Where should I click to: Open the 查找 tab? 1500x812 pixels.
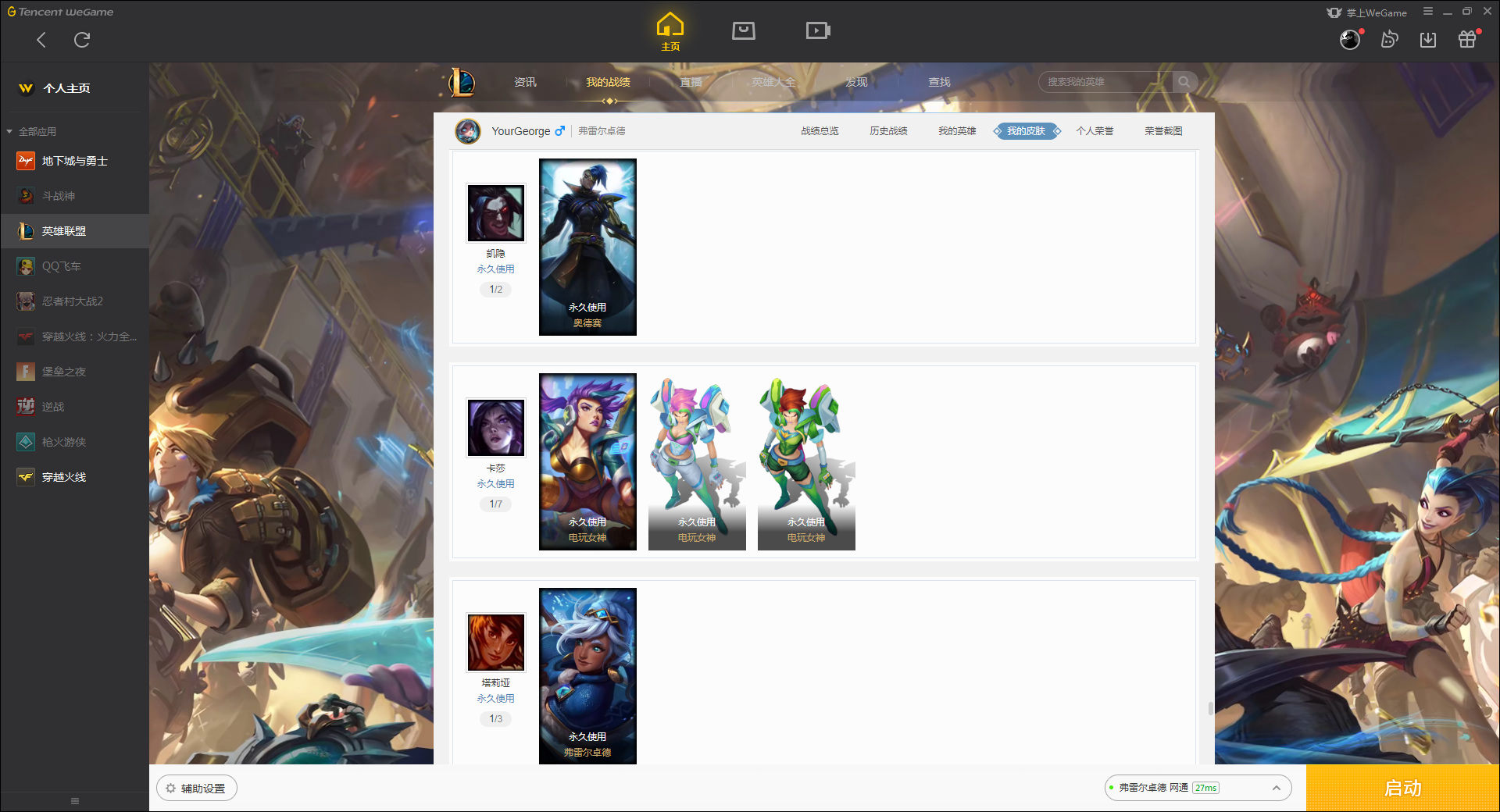pos(939,82)
